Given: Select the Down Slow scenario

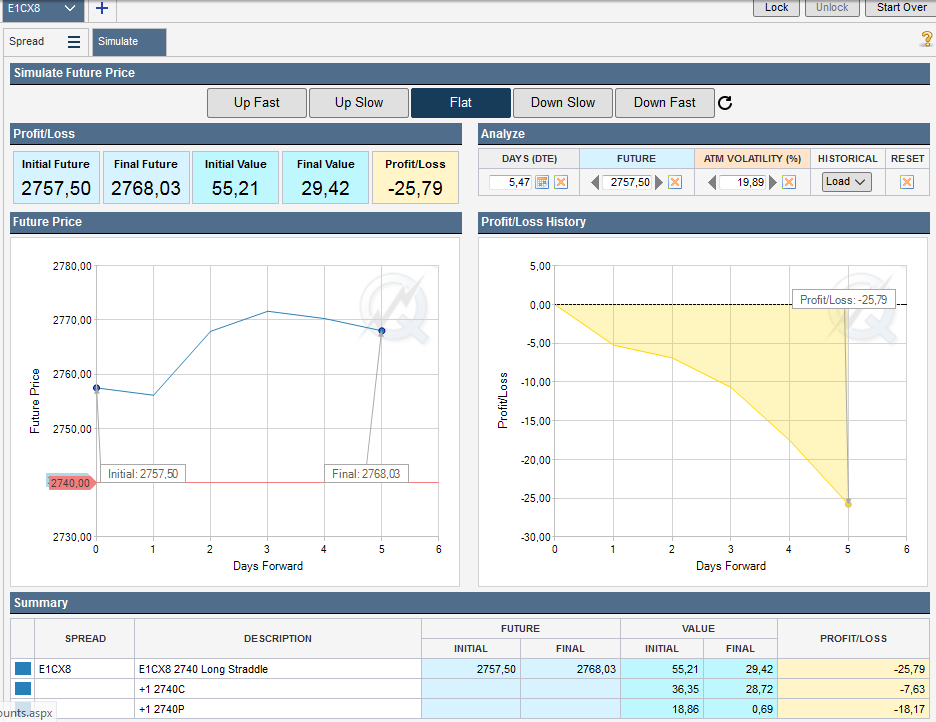Looking at the screenshot, I should pos(563,103).
